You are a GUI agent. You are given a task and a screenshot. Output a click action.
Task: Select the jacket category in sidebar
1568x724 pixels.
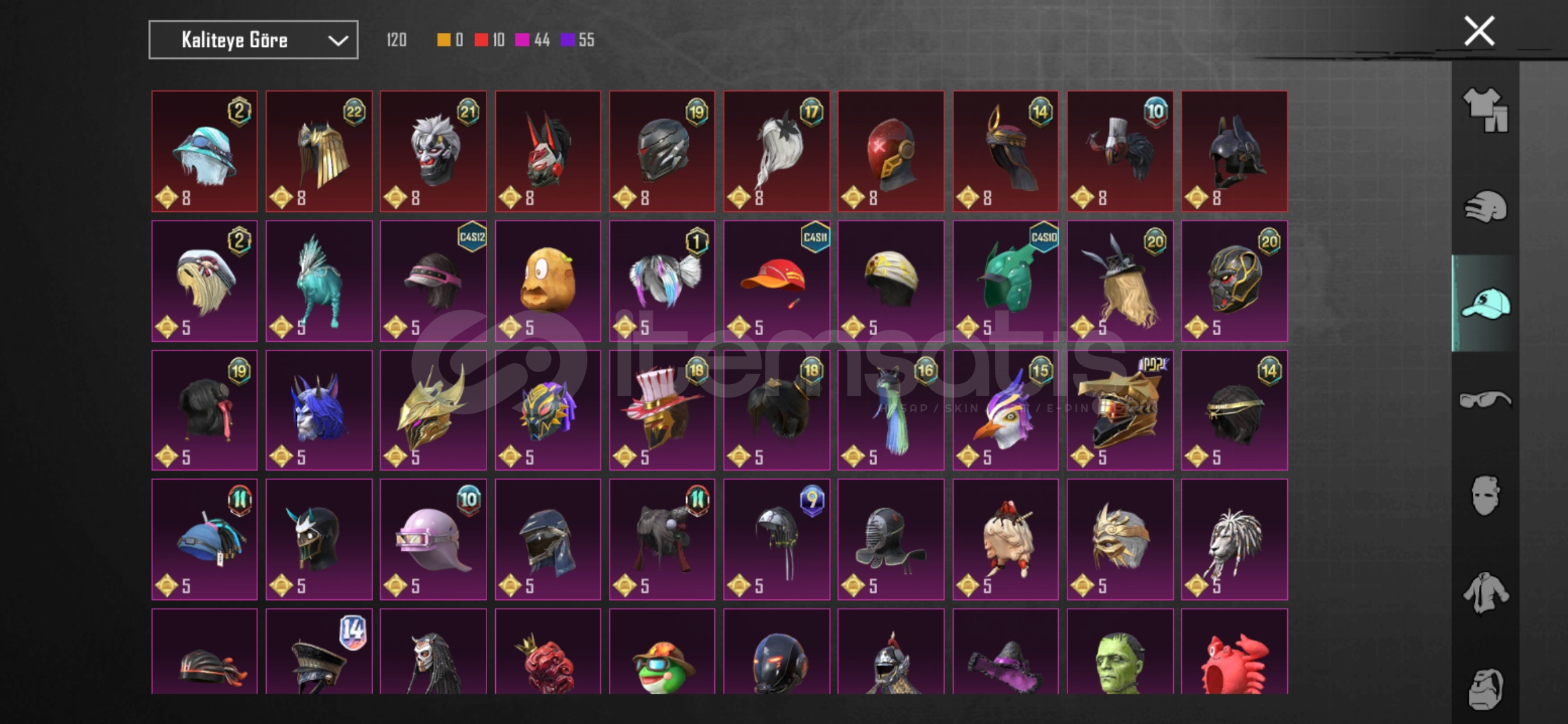point(1486,593)
